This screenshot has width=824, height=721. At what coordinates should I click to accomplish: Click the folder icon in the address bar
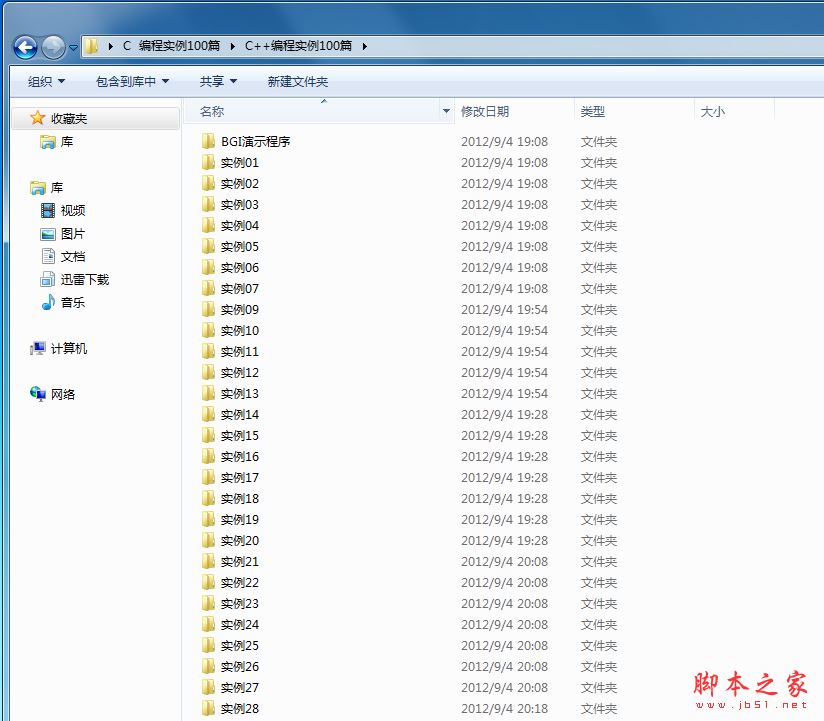point(91,46)
